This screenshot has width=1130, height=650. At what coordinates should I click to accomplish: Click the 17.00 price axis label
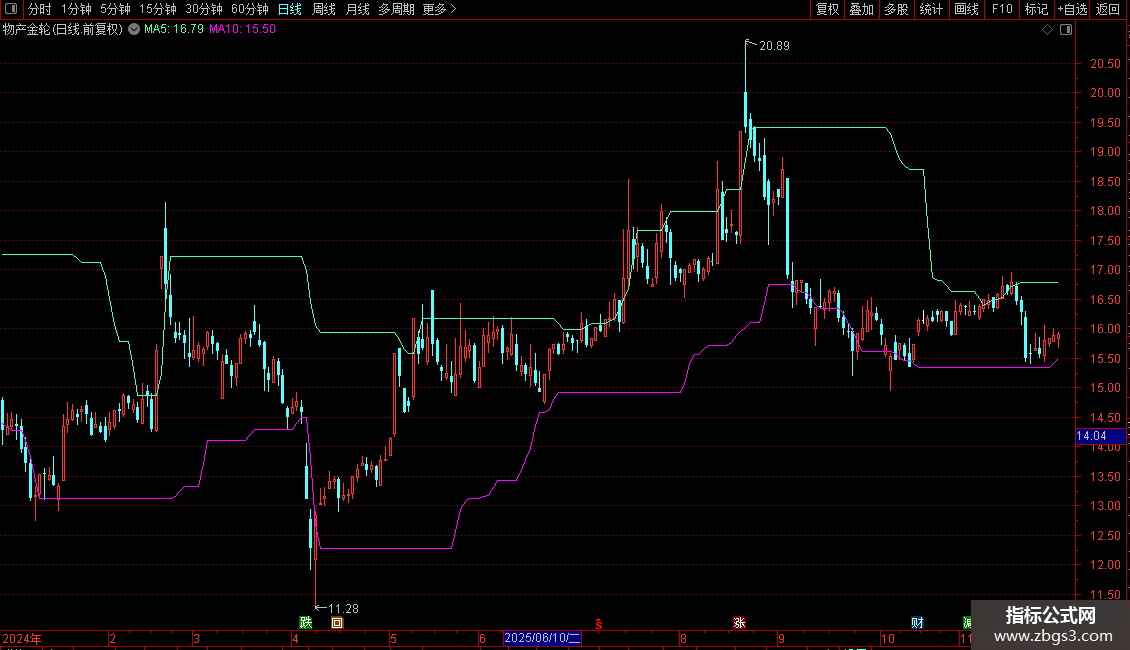point(1105,270)
